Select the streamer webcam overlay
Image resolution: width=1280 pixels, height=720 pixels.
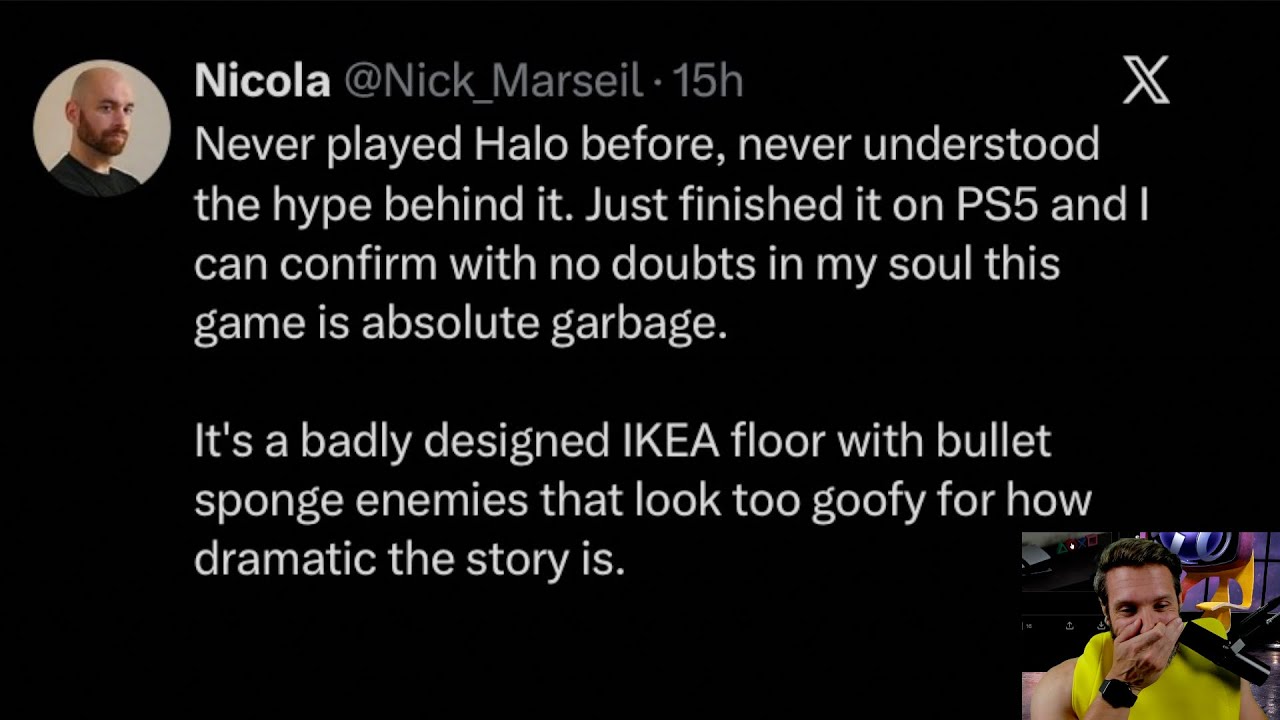(1151, 626)
